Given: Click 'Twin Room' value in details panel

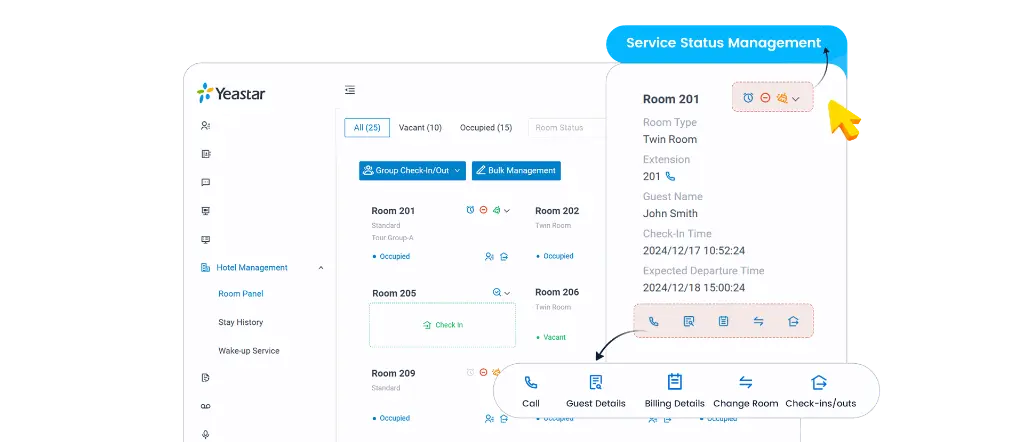Looking at the screenshot, I should [670, 139].
